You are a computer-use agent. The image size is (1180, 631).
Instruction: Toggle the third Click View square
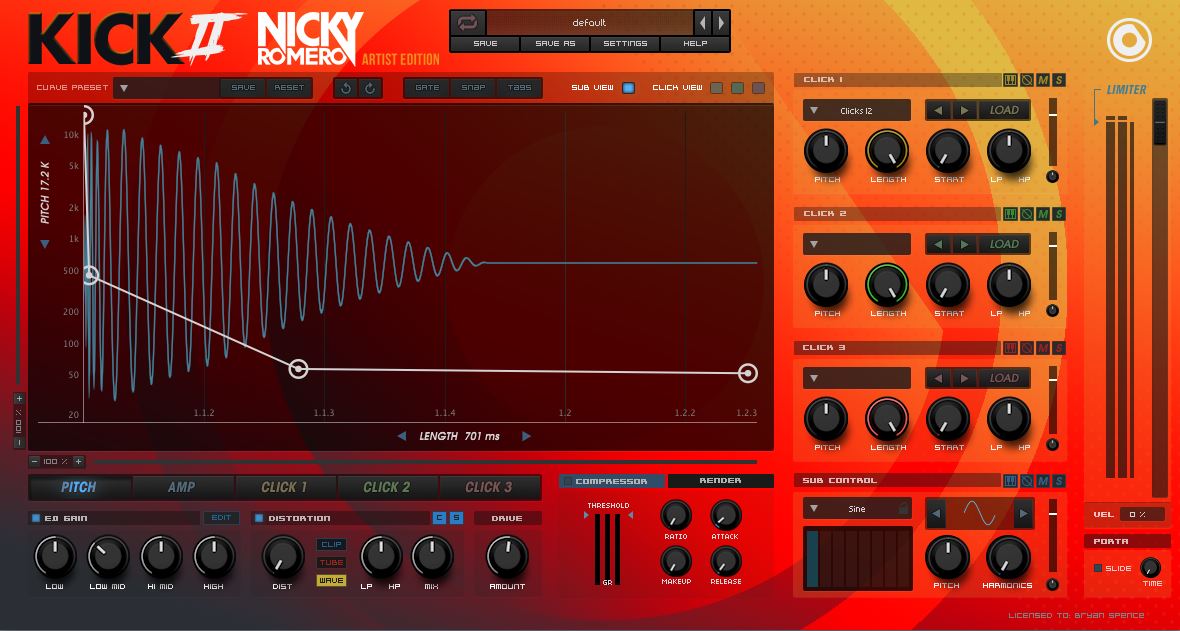(759, 87)
